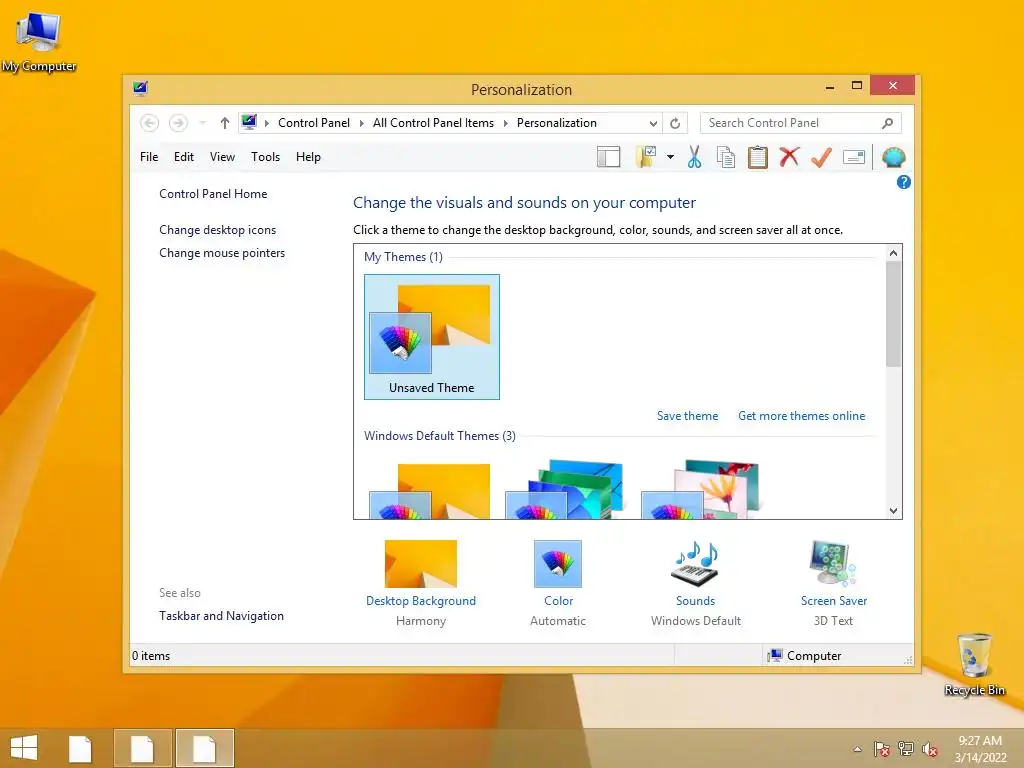Click the search magnifier icon
The image size is (1024, 768).
click(888, 123)
